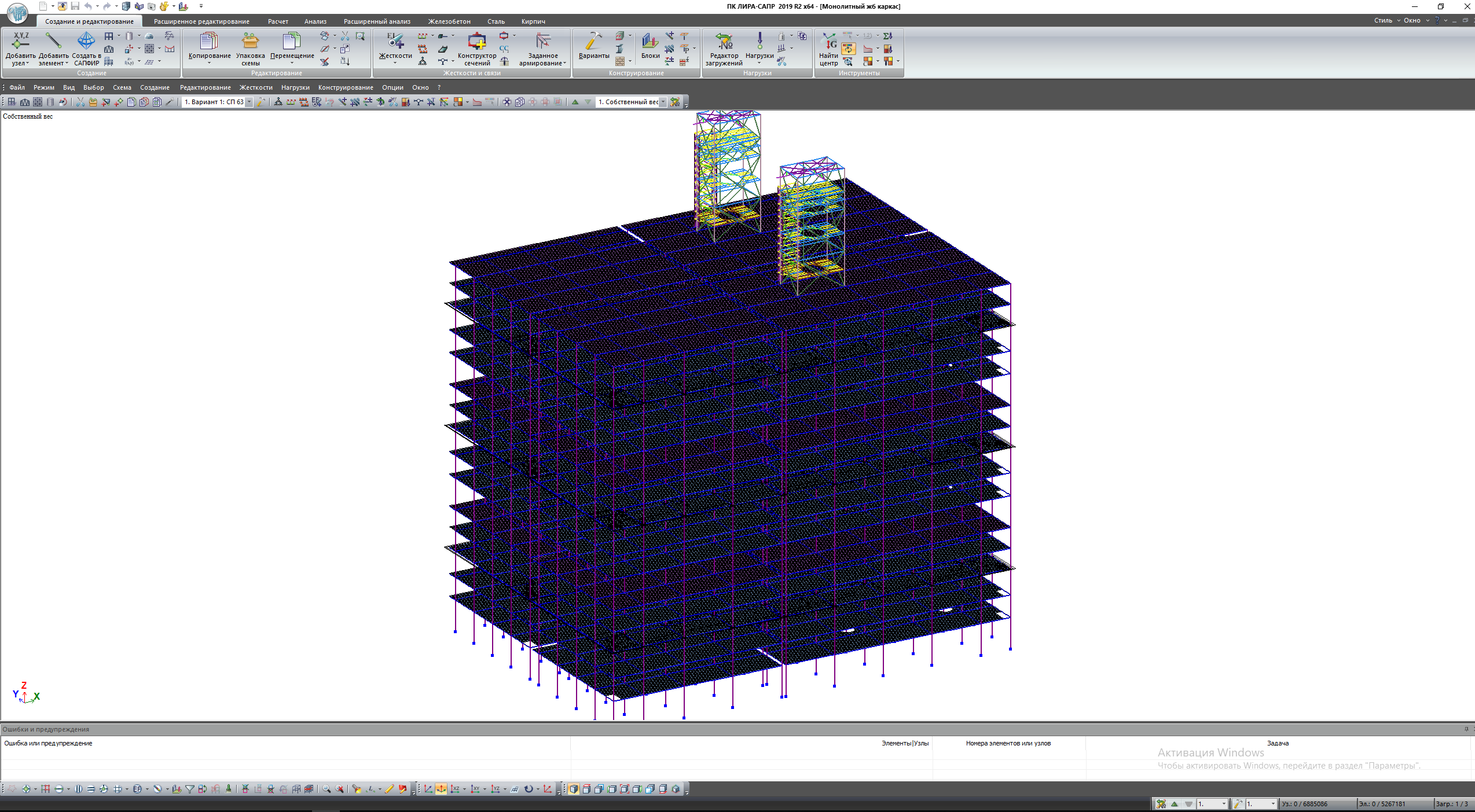This screenshot has width=1475, height=812.
Task: Click Создать в САПФИР icon
Action: coord(86,42)
